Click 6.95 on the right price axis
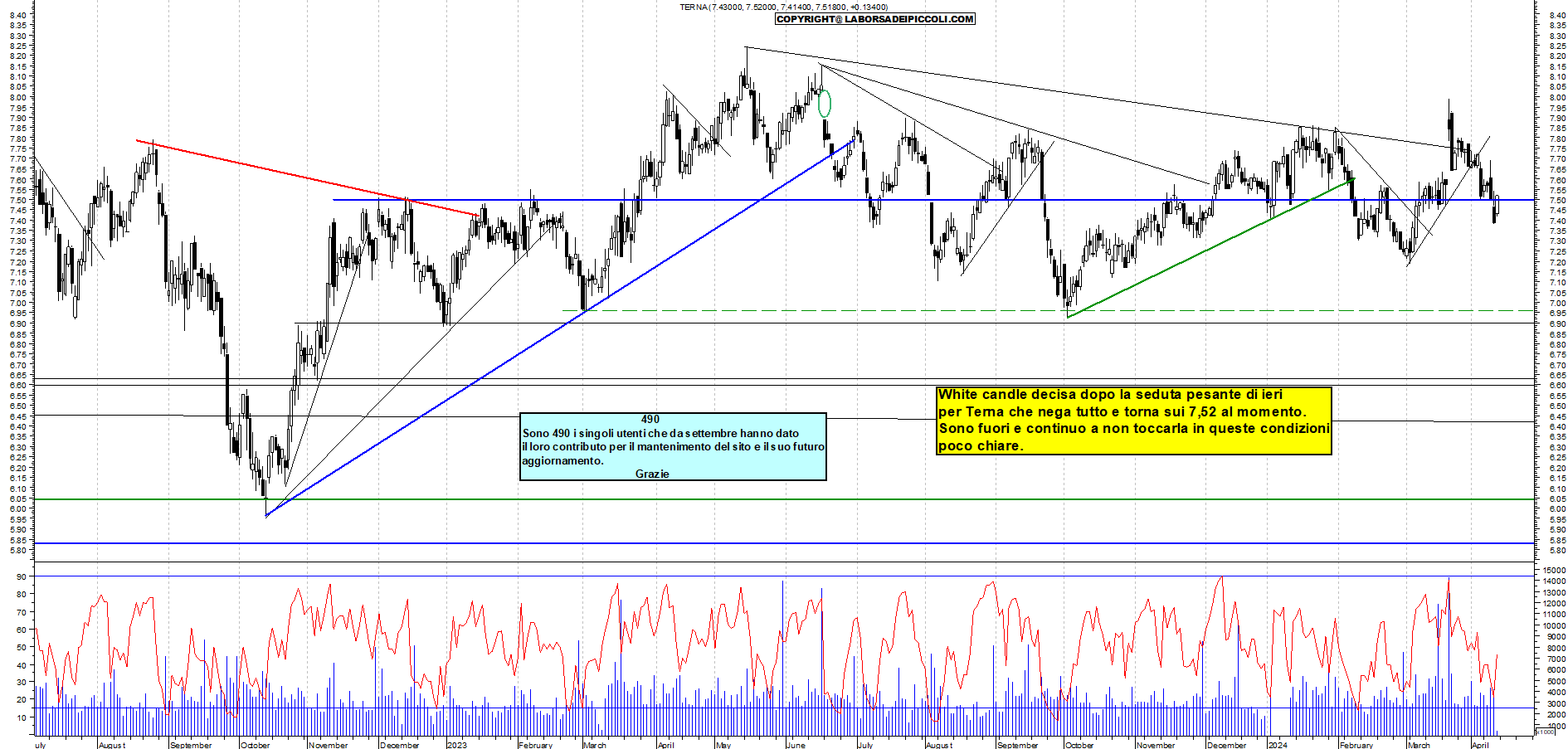This screenshot has height=749, width=1568. [1557, 314]
